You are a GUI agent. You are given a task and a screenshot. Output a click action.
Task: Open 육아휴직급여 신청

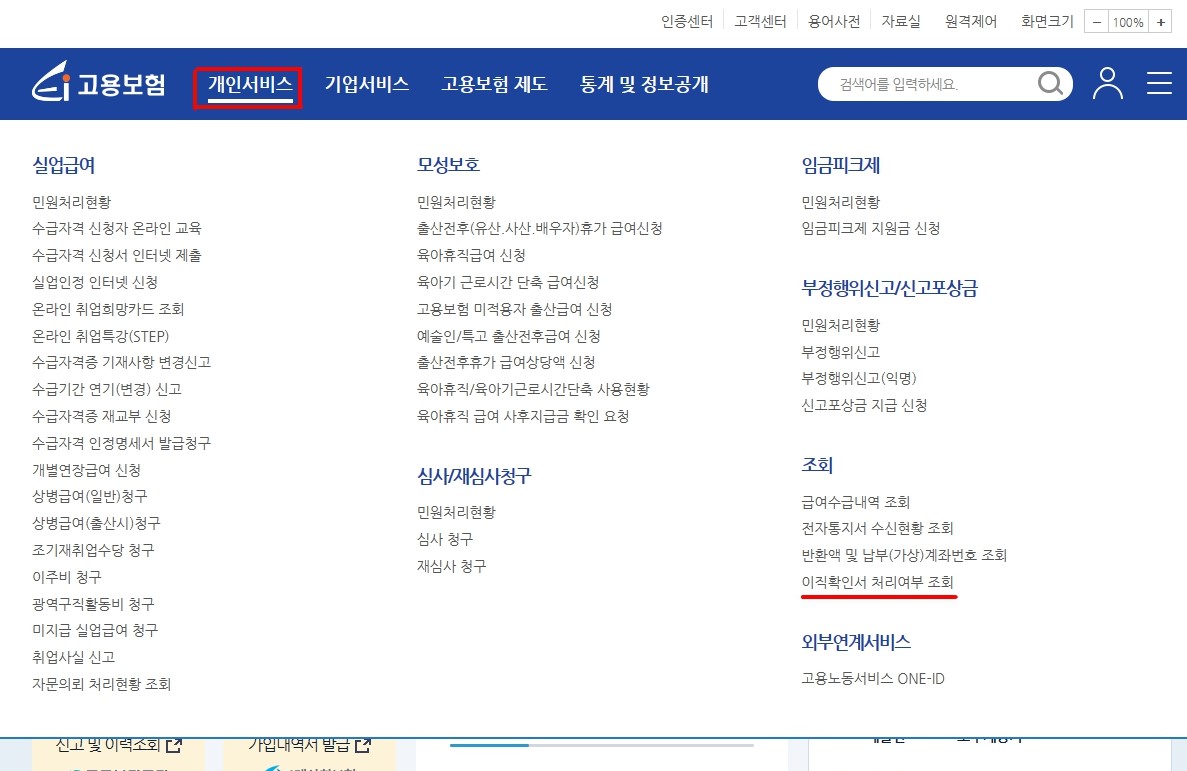click(471, 255)
